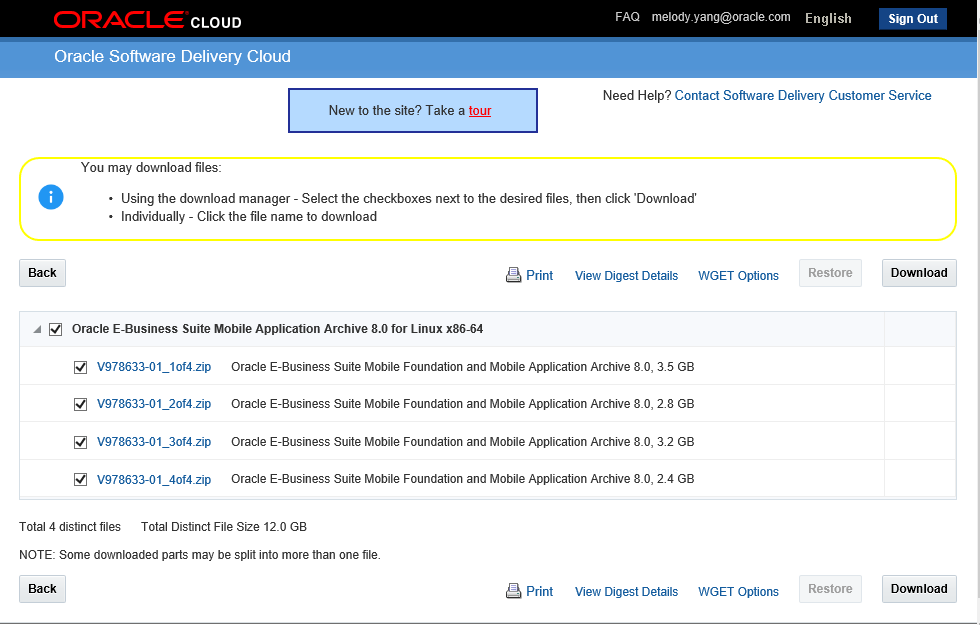Click the top Download button
The height and width of the screenshot is (625, 980).
pyautogui.click(x=919, y=273)
